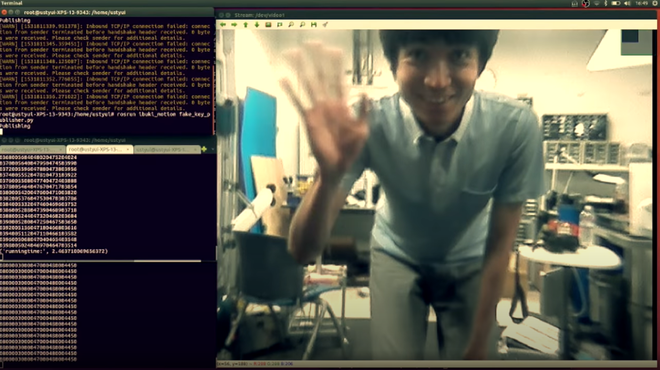Click the brush-like icon at the toolbar's end
This screenshot has height=370, width=660.
325,25
